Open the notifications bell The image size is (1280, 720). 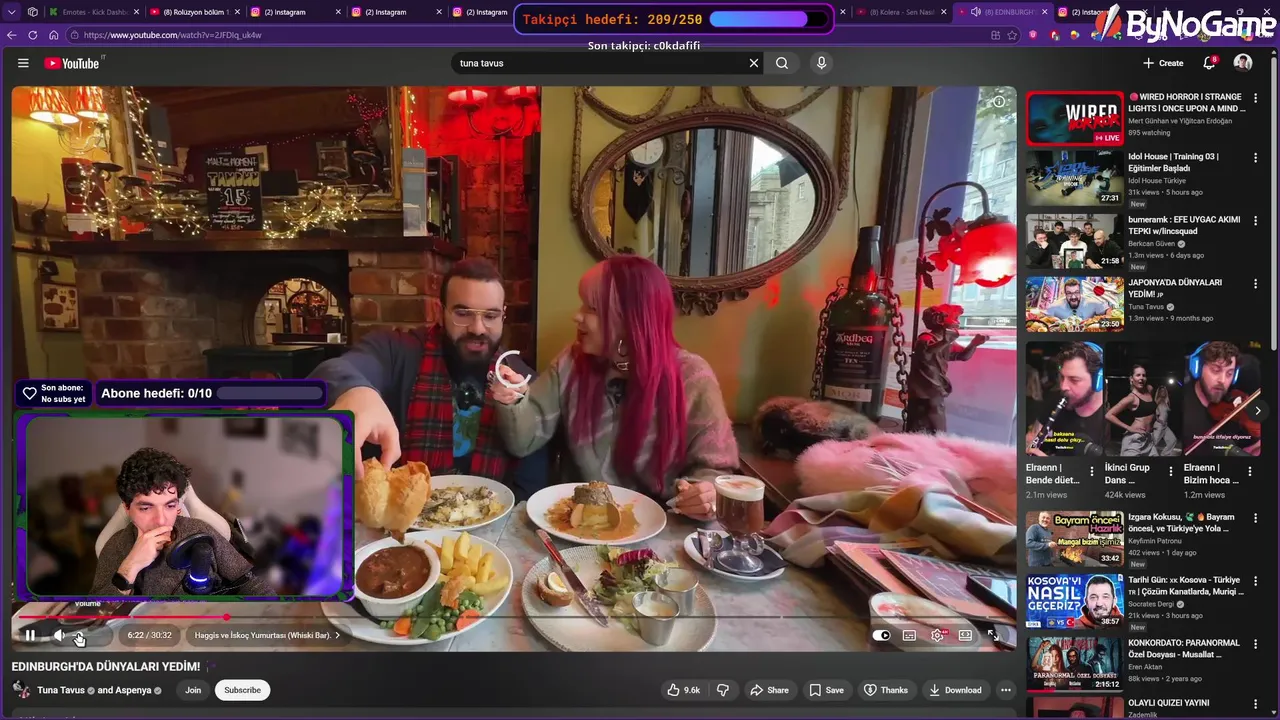pos(1209,63)
